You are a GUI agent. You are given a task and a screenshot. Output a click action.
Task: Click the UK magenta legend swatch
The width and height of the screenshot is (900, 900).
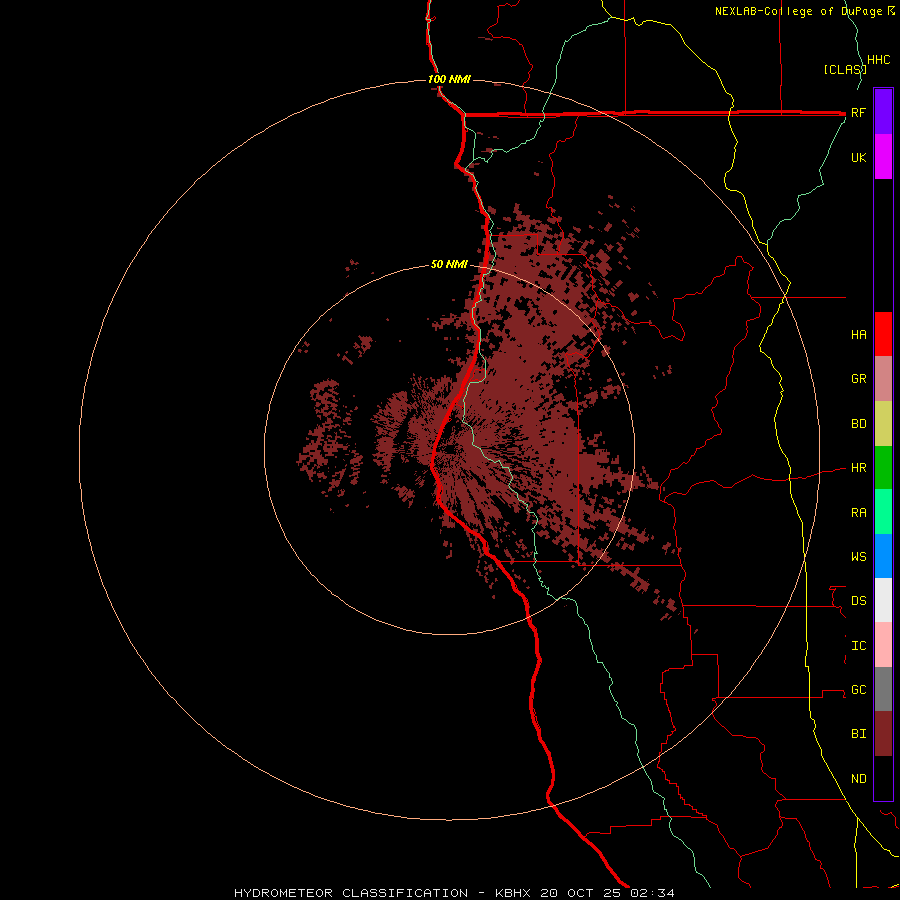tap(883, 157)
